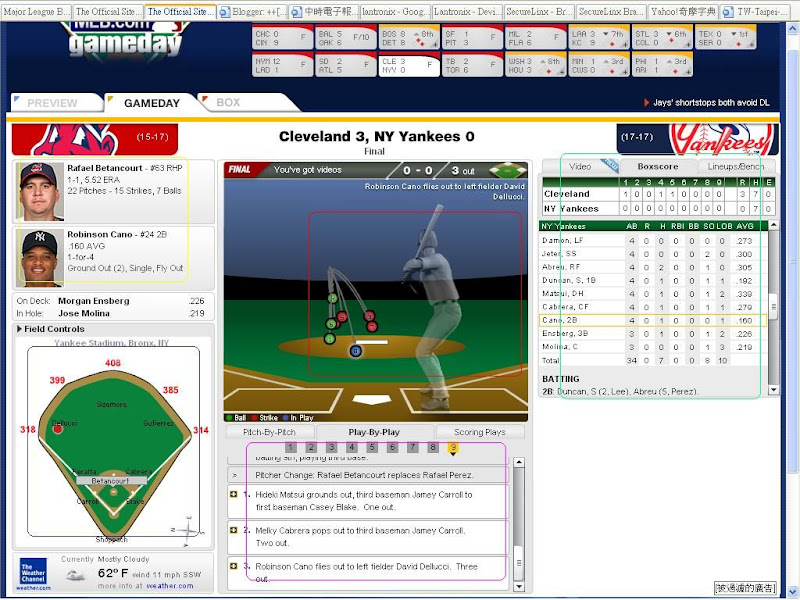Screen dimensions: 800x600
Task: Click plus icon on LAA vs KC scorecard
Action: tap(624, 45)
